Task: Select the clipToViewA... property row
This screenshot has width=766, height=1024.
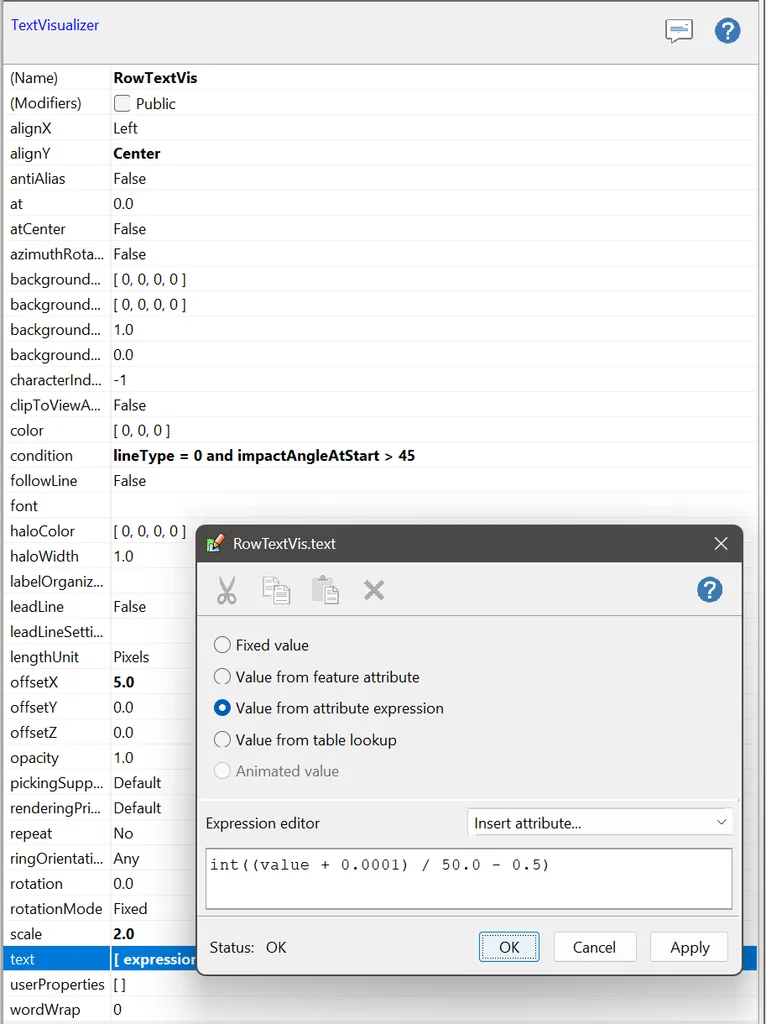Action: 380,406
